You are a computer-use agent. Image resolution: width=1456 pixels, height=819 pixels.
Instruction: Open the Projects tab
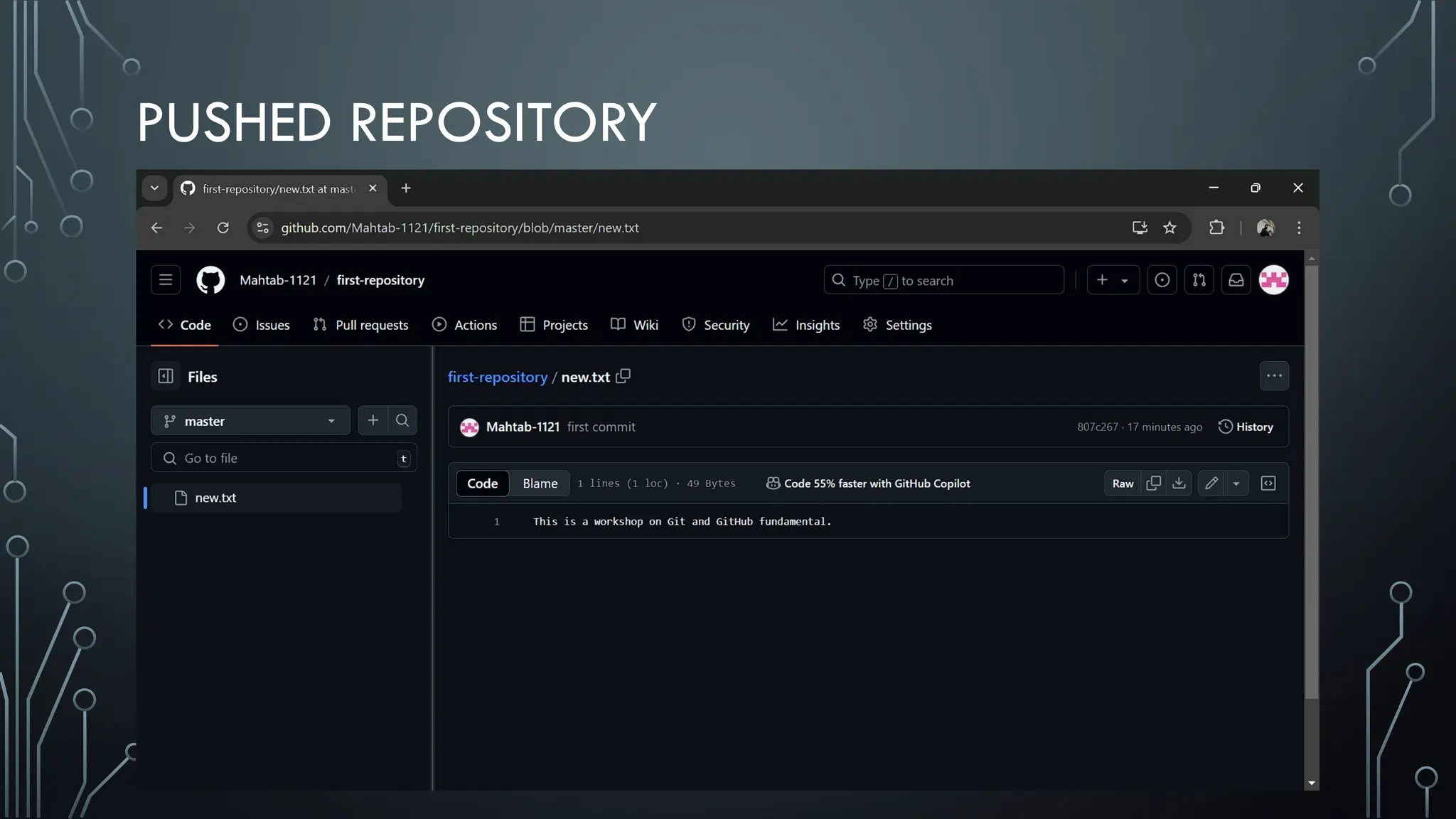tap(554, 325)
